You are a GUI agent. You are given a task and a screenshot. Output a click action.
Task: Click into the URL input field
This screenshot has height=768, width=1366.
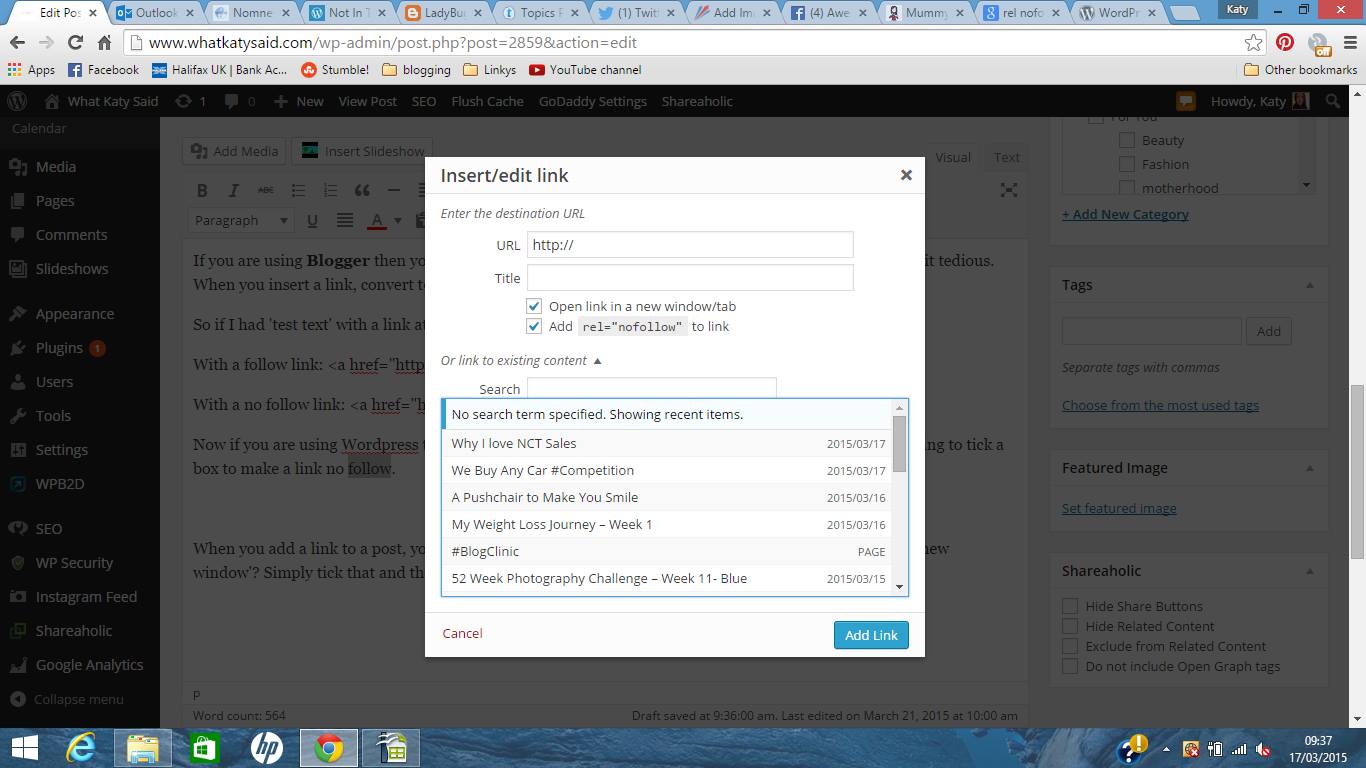(690, 245)
